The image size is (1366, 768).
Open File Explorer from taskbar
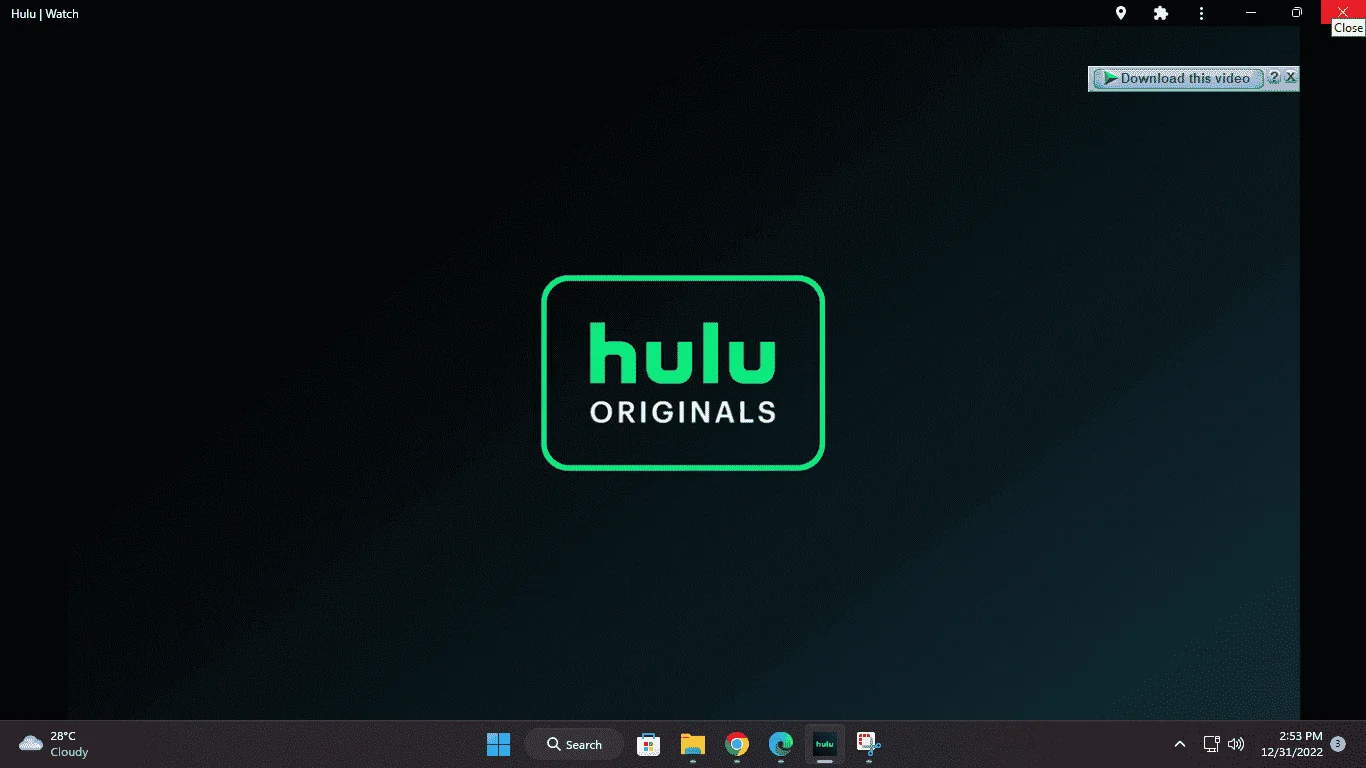pos(693,744)
